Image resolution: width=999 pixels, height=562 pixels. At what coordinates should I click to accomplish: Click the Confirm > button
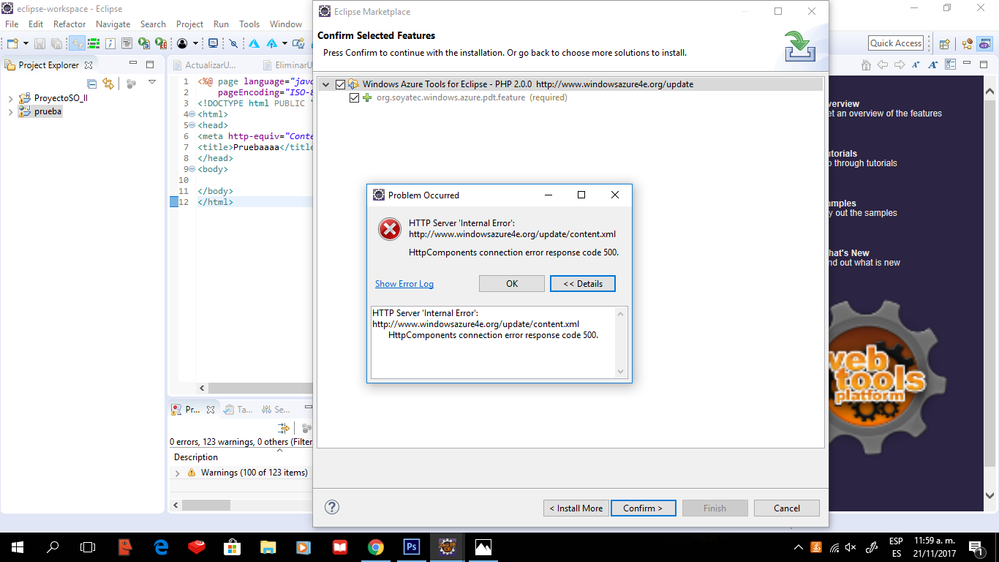[643, 508]
